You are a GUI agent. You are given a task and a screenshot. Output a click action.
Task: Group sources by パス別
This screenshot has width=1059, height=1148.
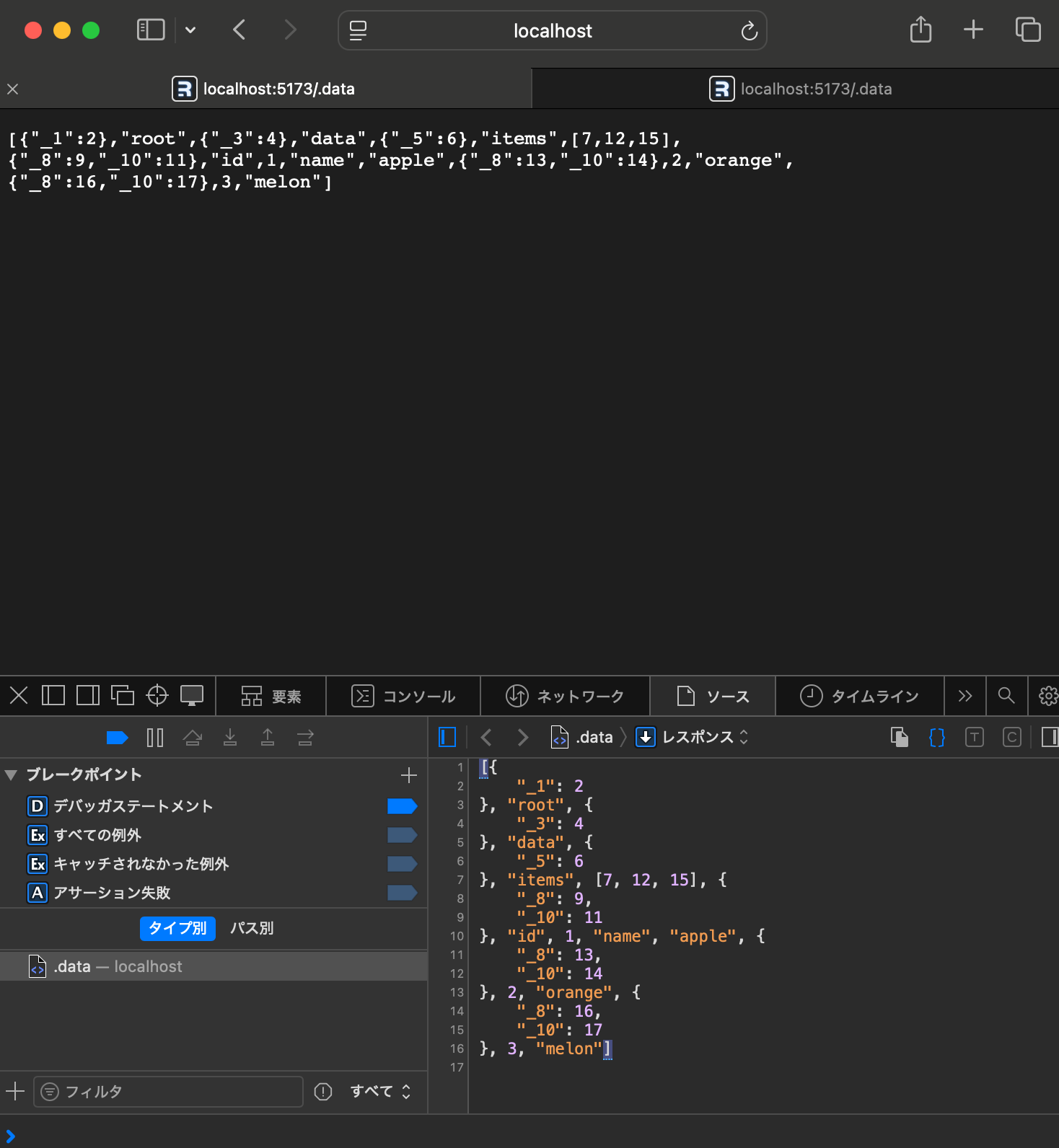252,928
